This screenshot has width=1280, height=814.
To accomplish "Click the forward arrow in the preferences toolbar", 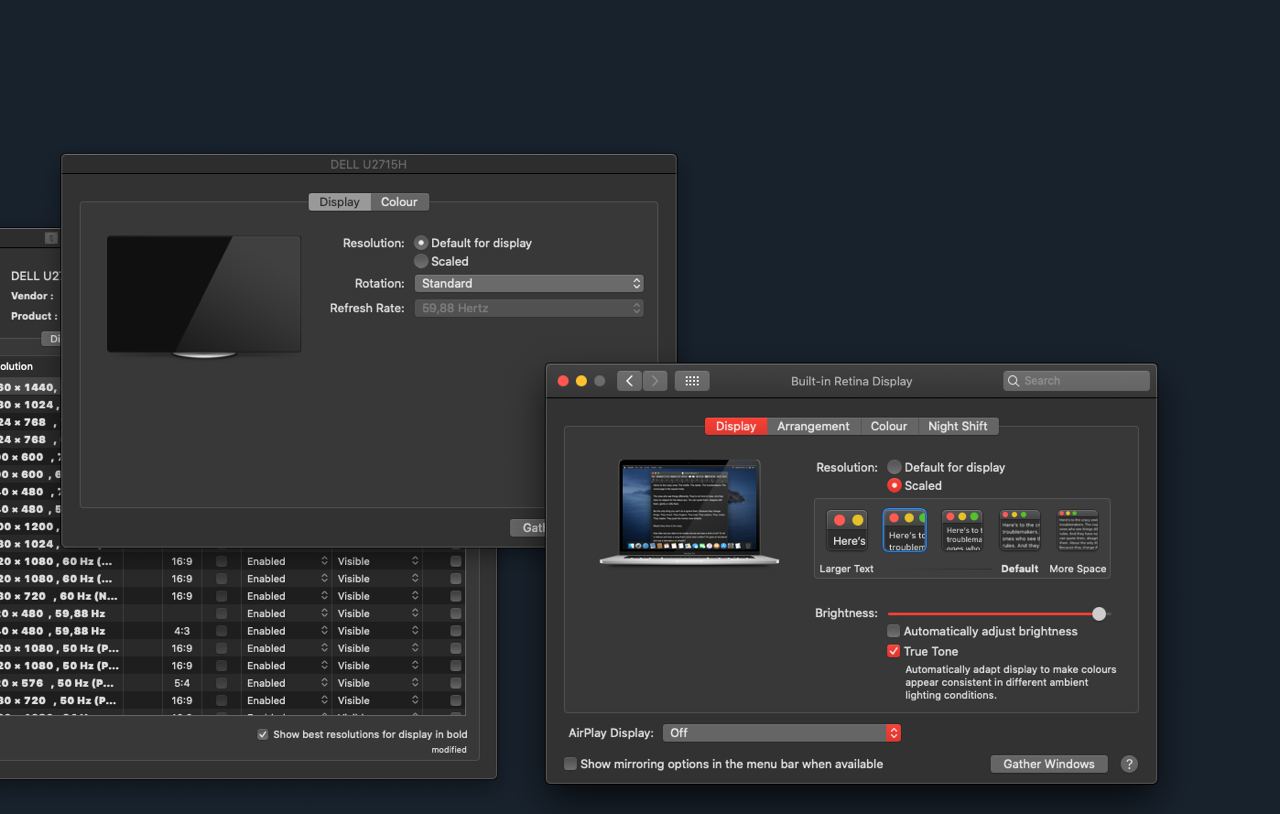I will click(x=655, y=381).
